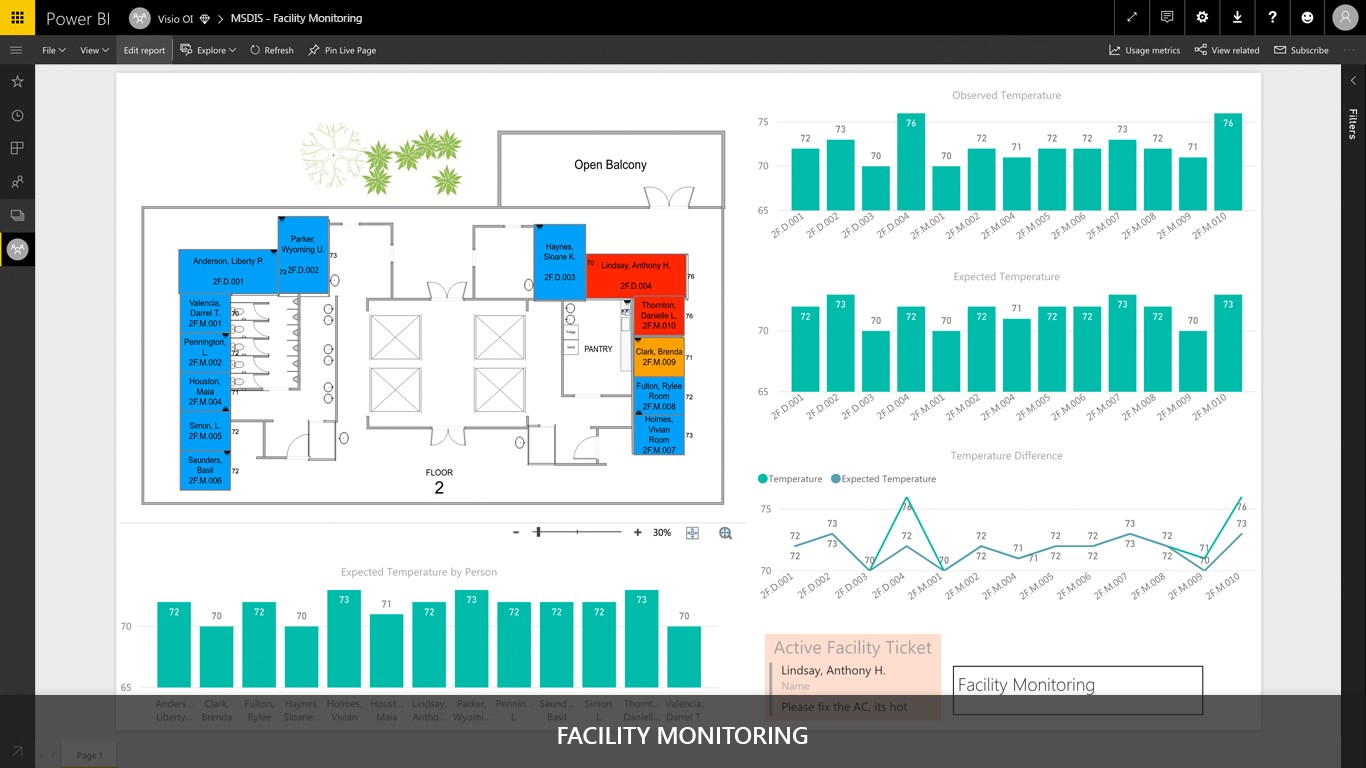Open Favorites star in sidebar
This screenshot has height=768, width=1366.
17,82
